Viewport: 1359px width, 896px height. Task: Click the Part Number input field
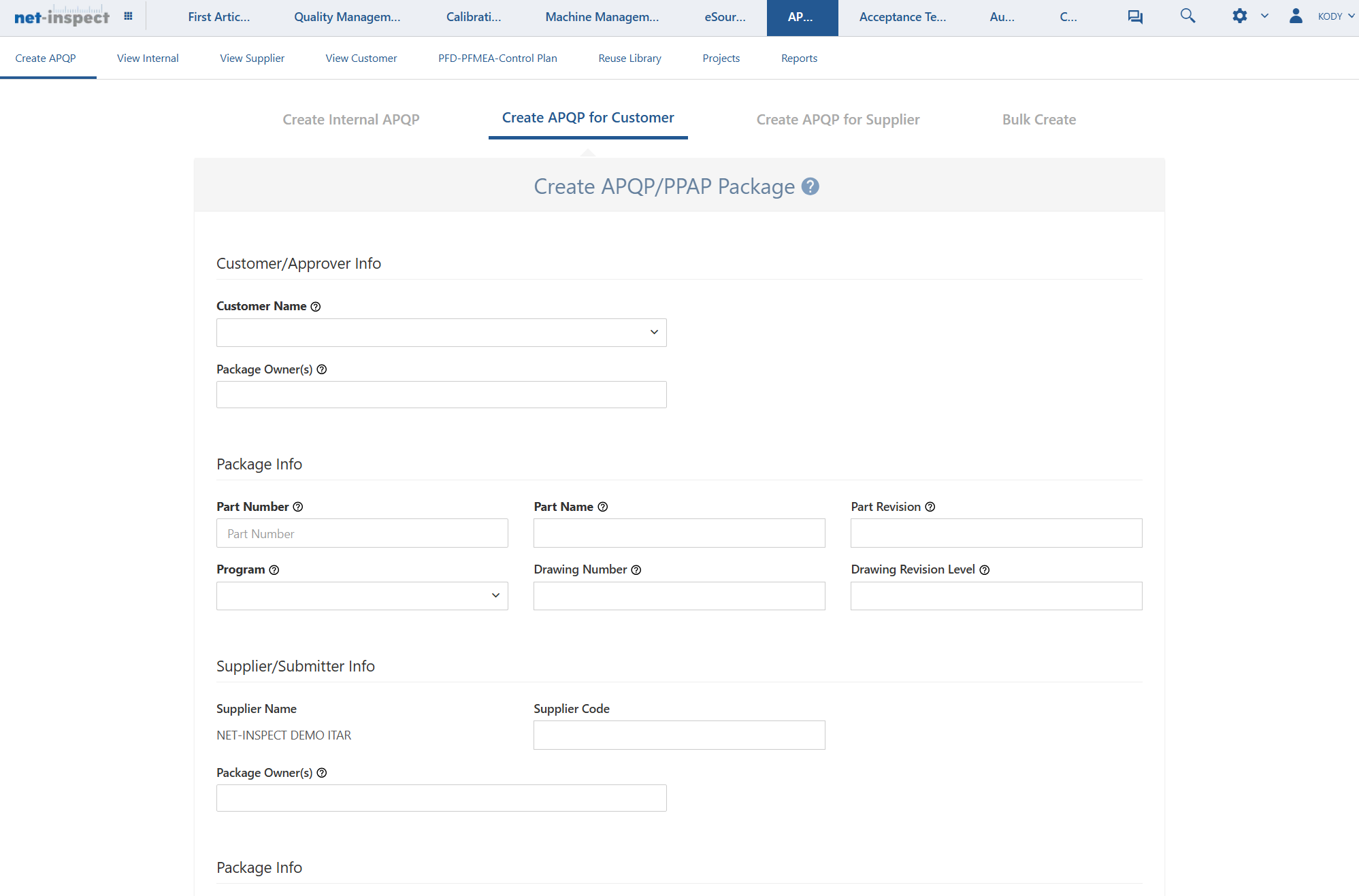[362, 533]
